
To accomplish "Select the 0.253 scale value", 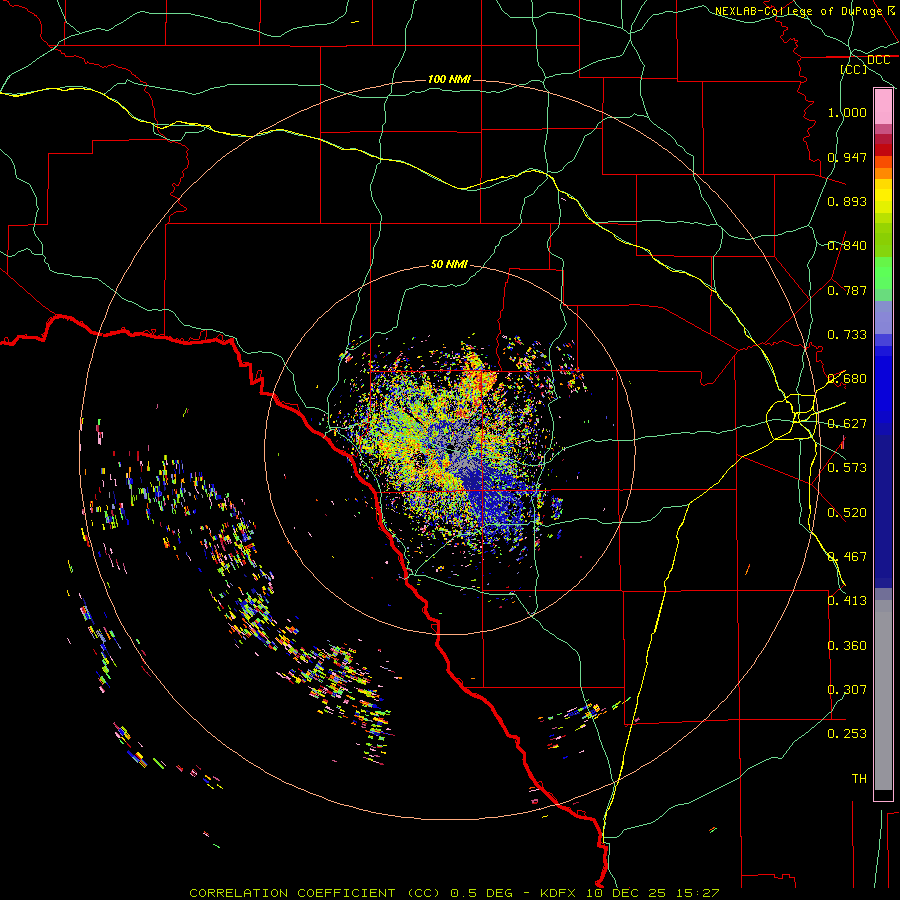I will coord(847,734).
